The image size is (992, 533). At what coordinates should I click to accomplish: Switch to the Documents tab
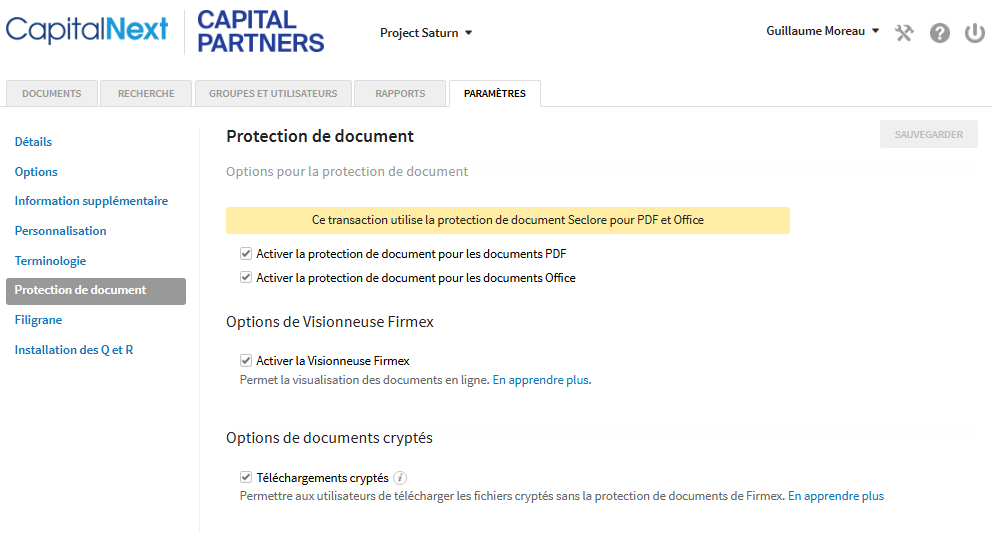pos(52,94)
